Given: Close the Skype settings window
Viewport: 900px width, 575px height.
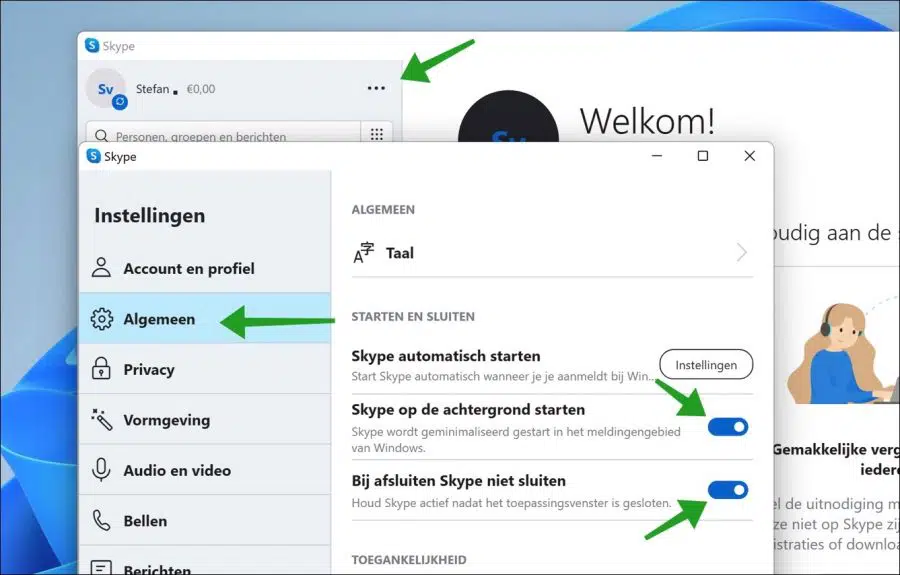Looking at the screenshot, I should coord(750,156).
